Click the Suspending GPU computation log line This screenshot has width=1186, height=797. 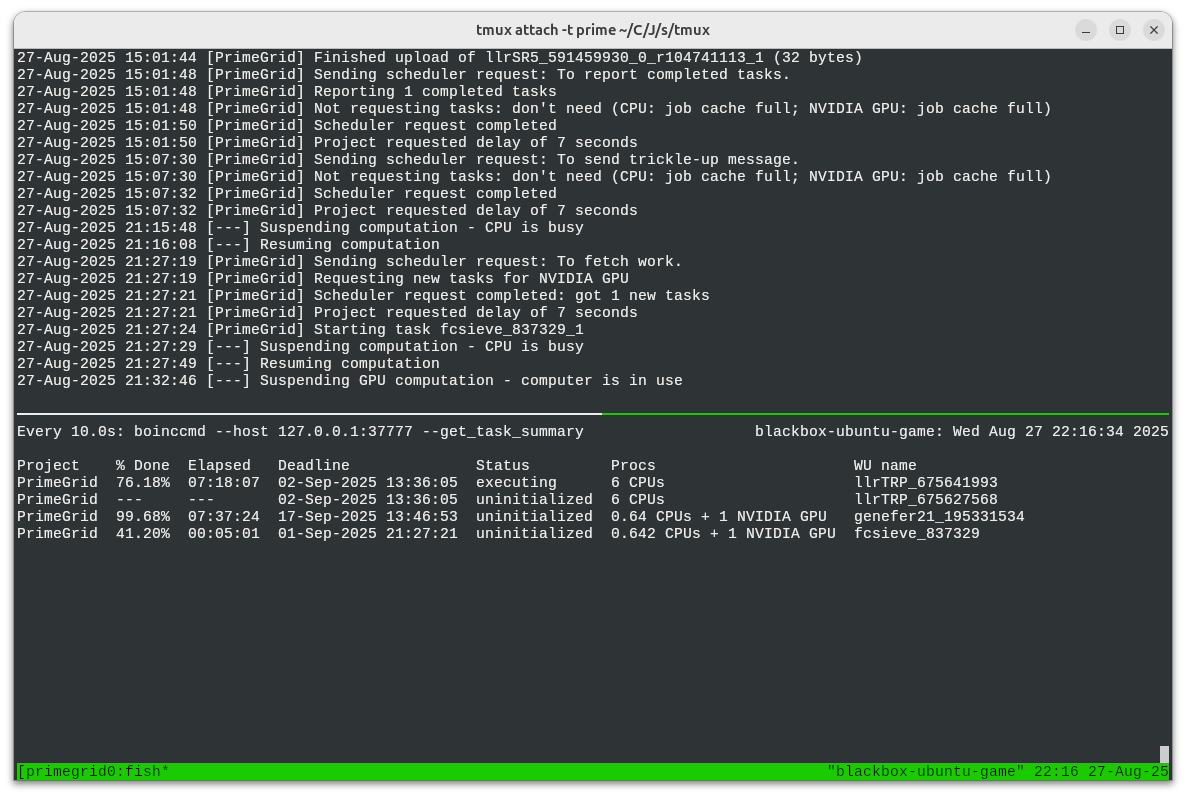coord(349,380)
